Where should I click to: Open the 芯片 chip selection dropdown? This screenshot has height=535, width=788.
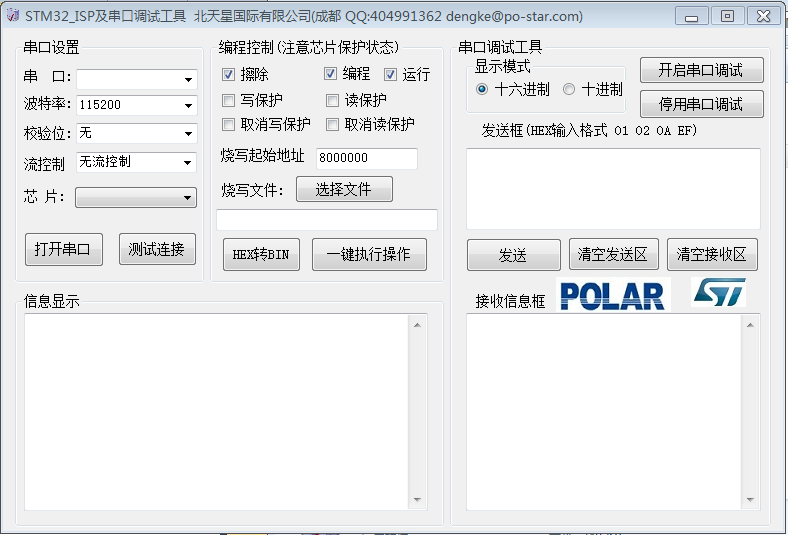pos(136,197)
